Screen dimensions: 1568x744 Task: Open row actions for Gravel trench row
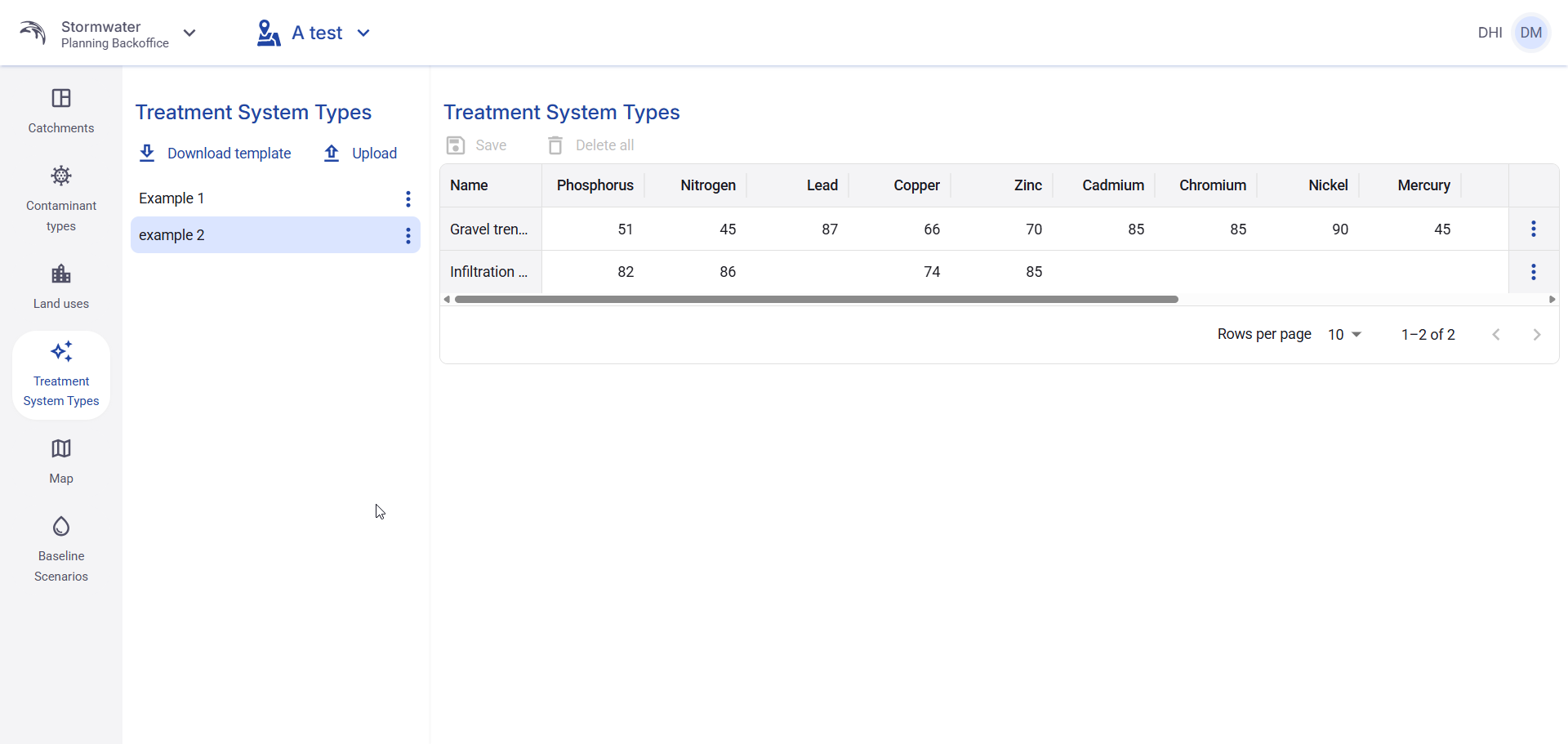point(1534,229)
